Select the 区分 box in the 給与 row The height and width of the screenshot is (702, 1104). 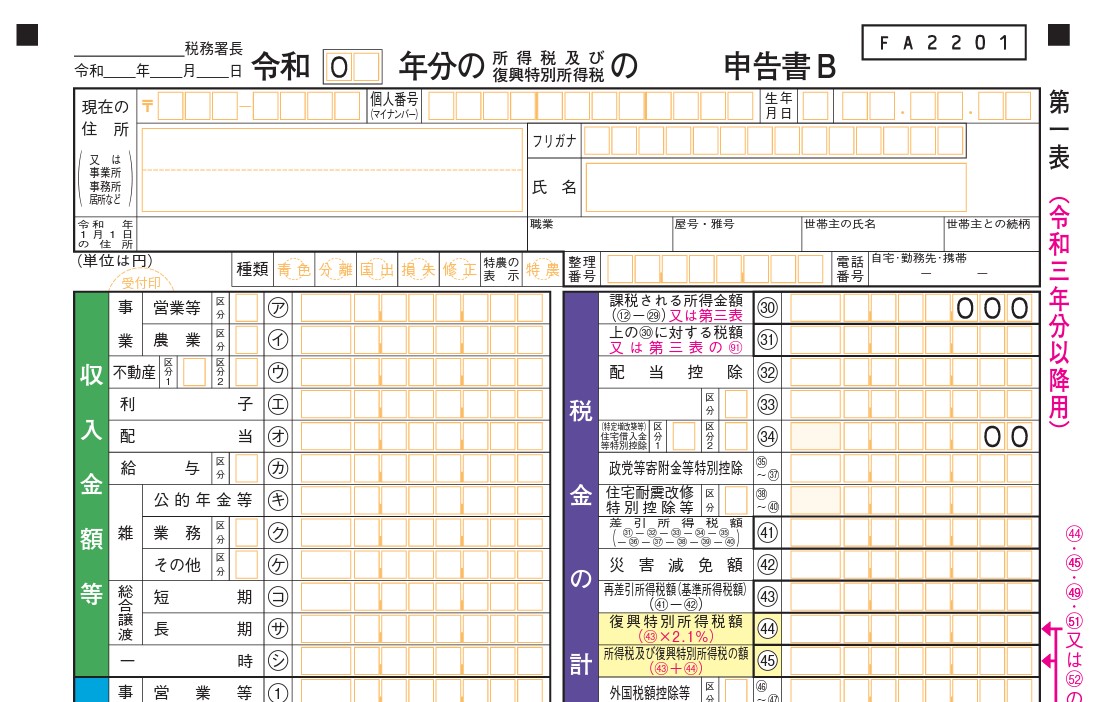tap(246, 468)
